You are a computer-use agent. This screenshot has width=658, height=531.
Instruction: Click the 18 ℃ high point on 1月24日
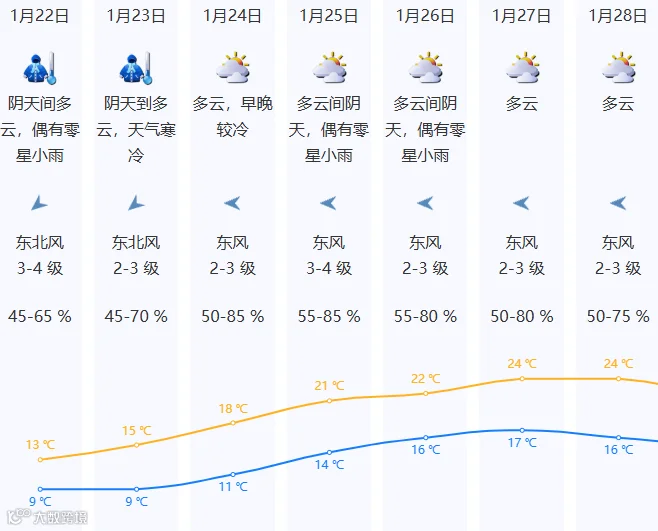(x=233, y=423)
